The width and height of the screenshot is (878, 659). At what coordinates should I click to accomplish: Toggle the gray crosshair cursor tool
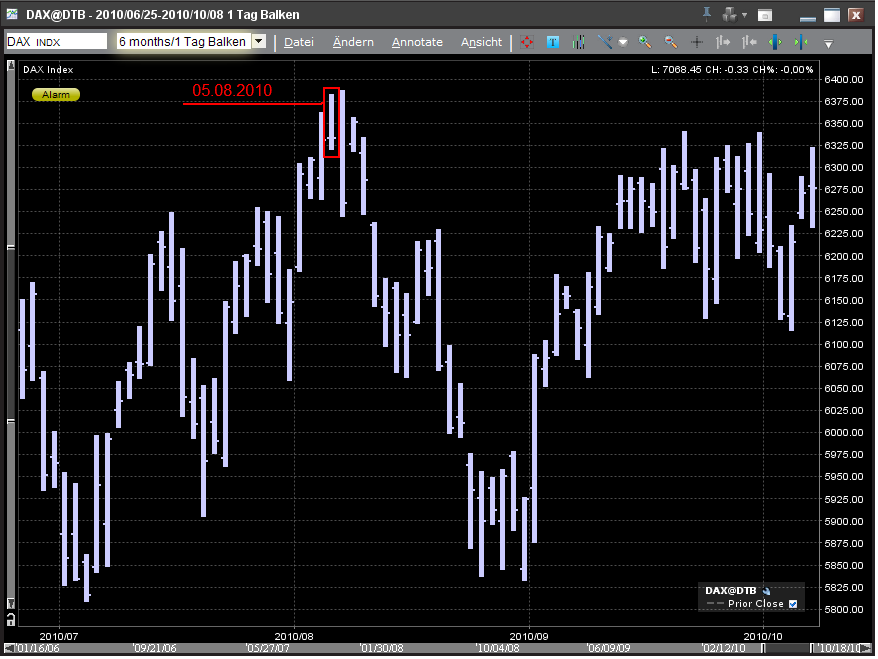(x=697, y=42)
